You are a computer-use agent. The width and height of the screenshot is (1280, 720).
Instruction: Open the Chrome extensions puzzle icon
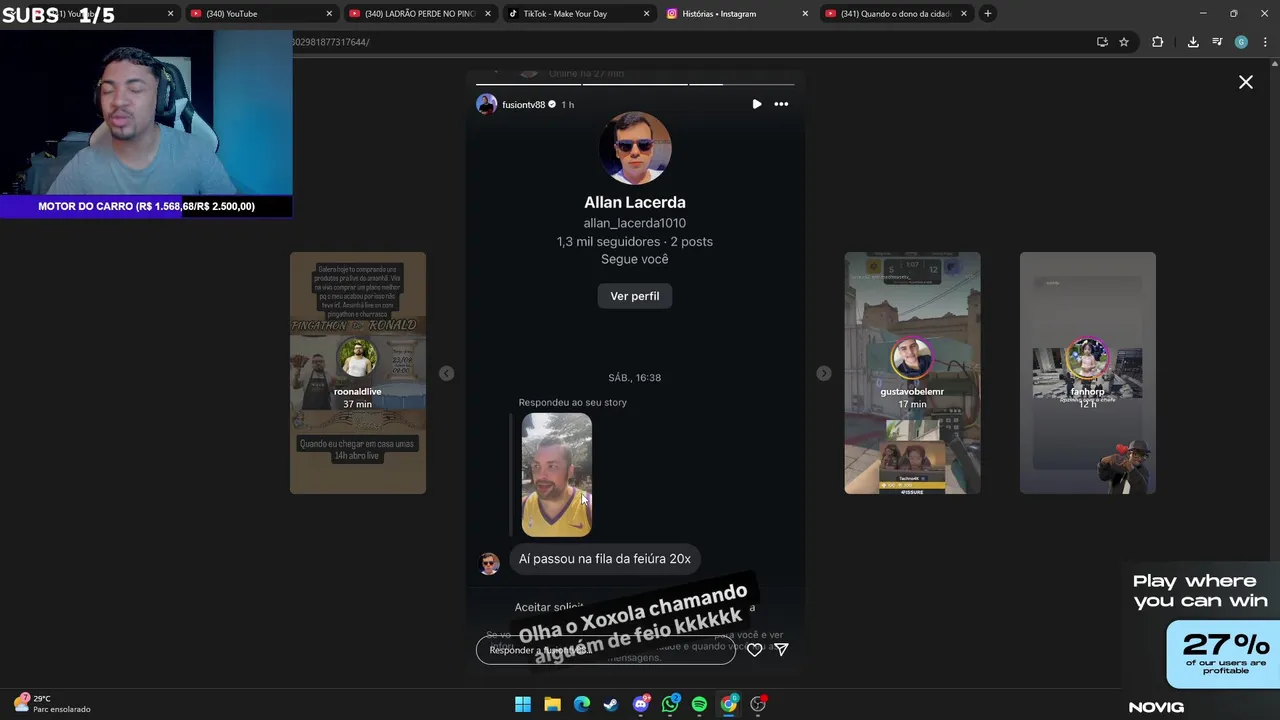[x=1157, y=42]
